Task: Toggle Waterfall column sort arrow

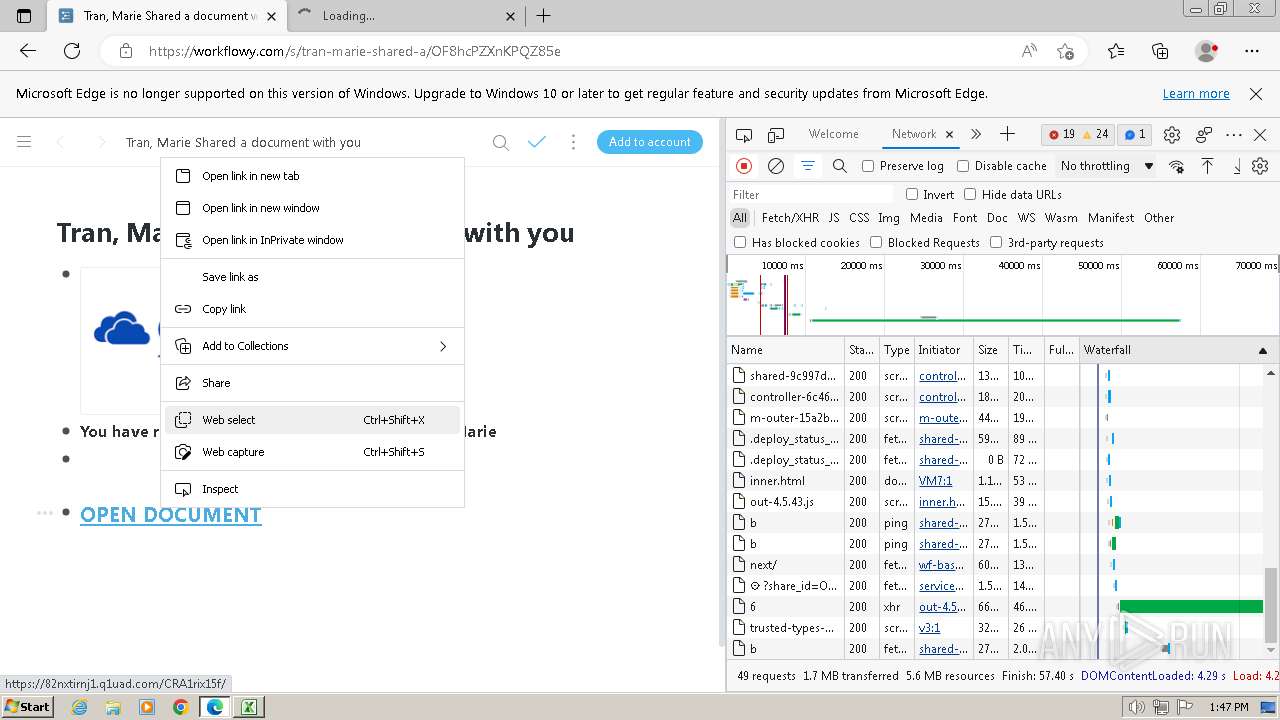Action: (x=1262, y=351)
